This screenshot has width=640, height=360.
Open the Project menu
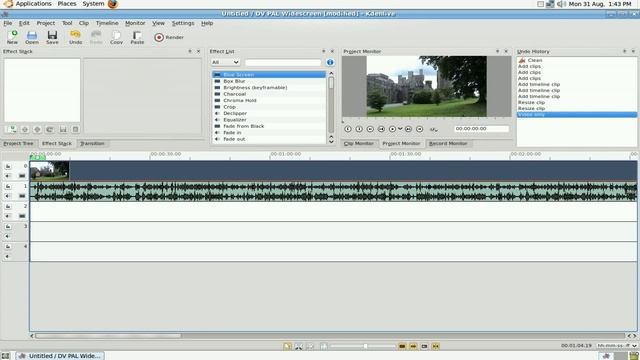(x=46, y=23)
